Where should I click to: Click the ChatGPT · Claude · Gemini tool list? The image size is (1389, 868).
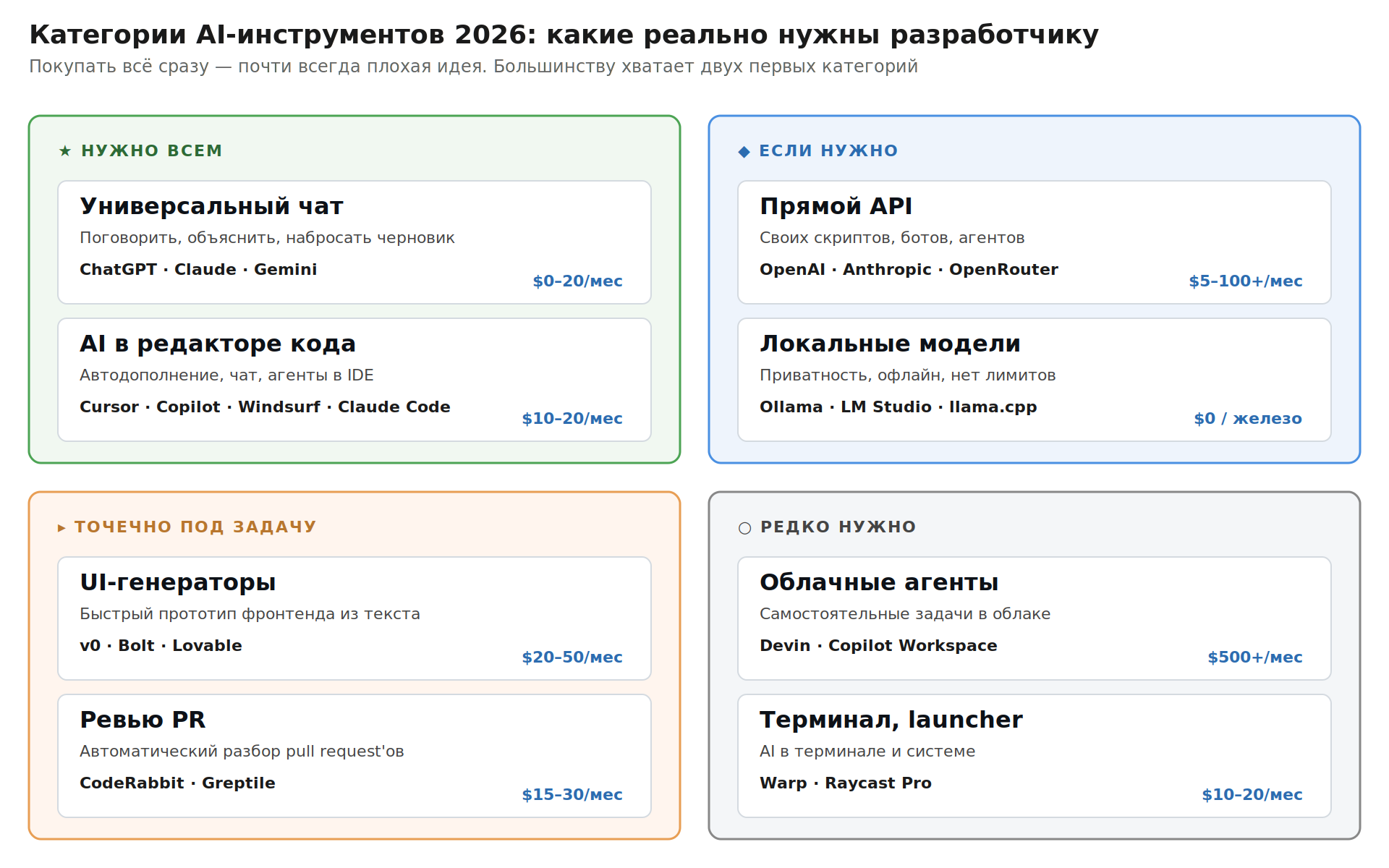tap(198, 269)
